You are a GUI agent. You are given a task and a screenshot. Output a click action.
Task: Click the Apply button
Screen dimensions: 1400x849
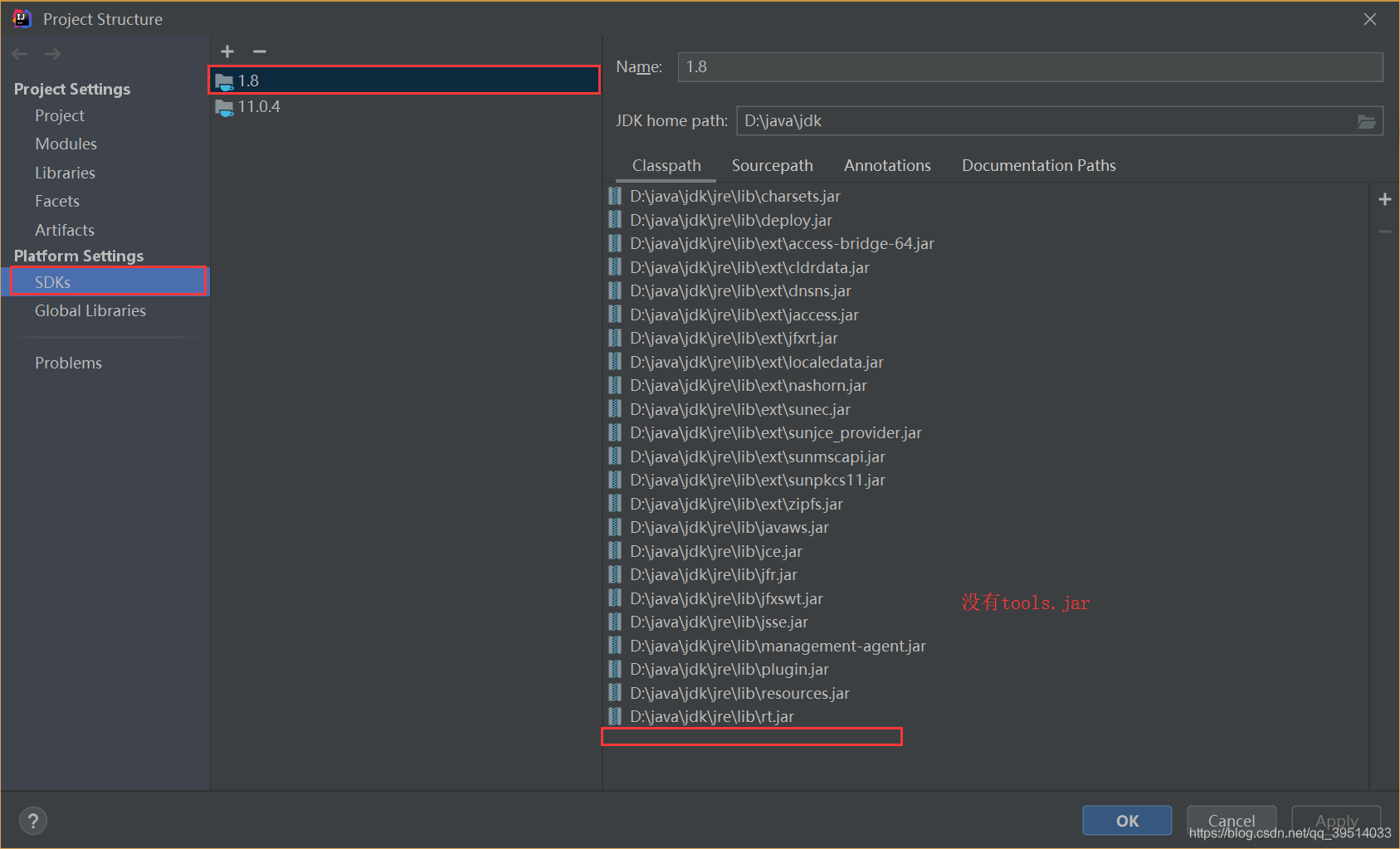click(x=1336, y=821)
